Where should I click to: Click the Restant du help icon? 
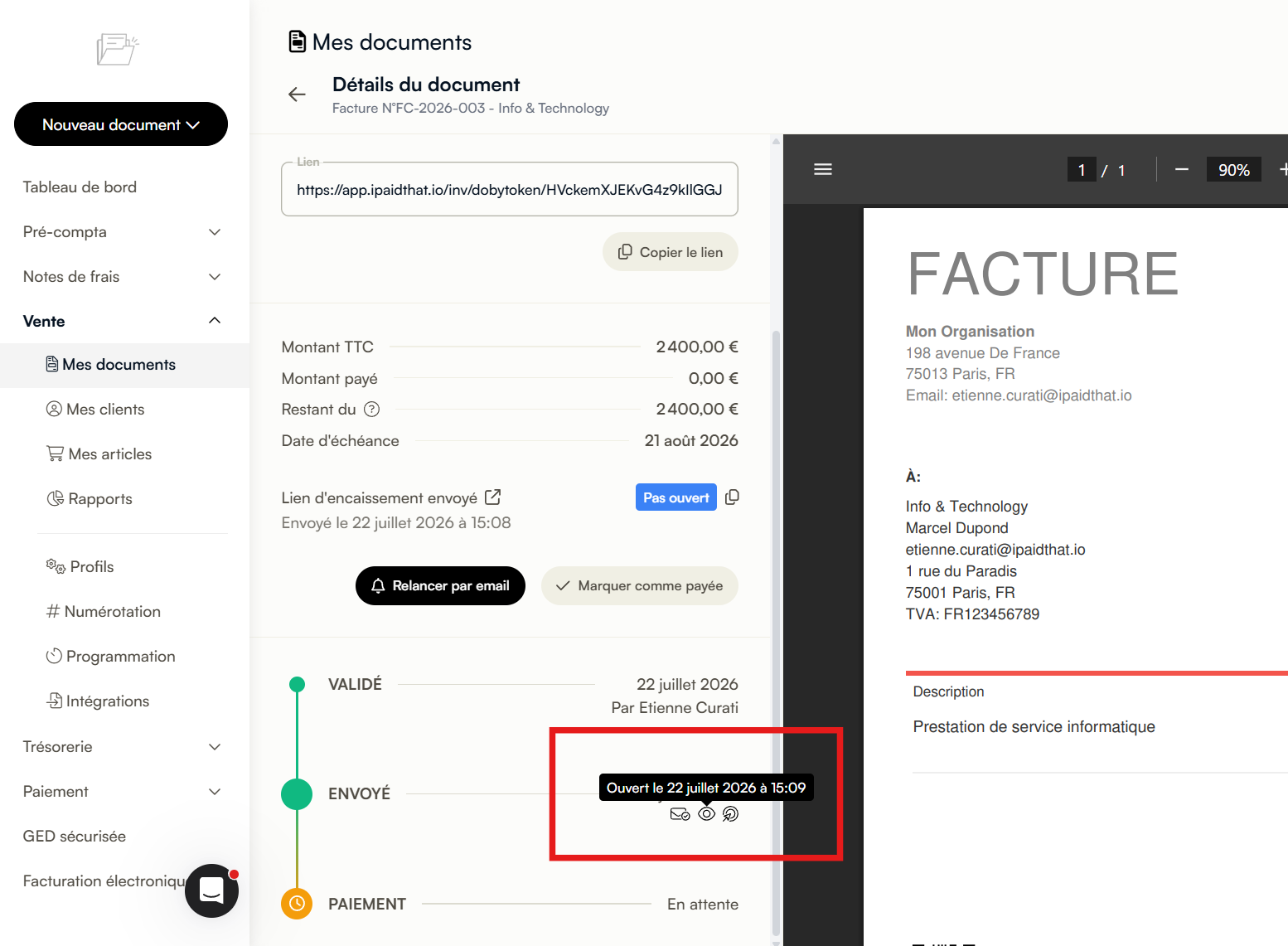click(372, 409)
